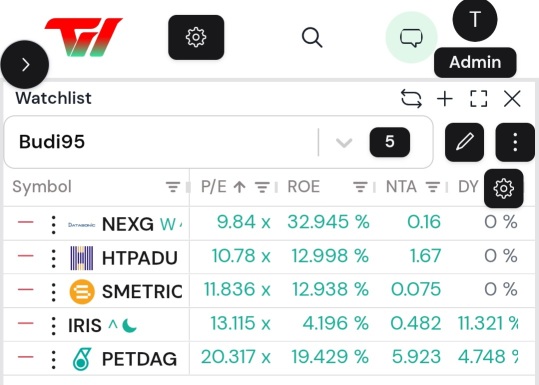Screen dimensions: 539x385
Task: Edit Budi95 watchlist with pencil icon
Action: coord(464,142)
